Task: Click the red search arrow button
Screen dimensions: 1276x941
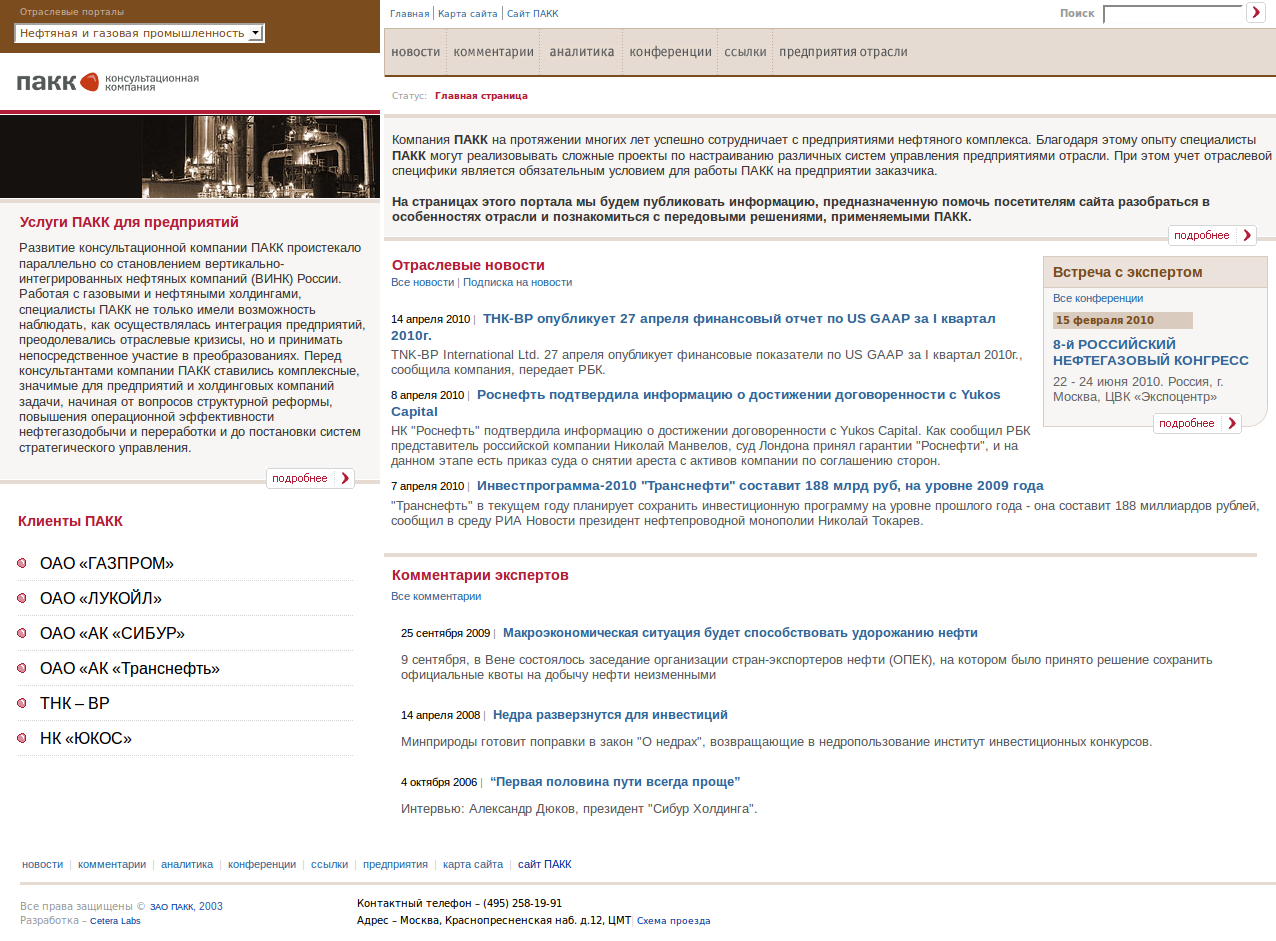Action: click(x=1256, y=13)
